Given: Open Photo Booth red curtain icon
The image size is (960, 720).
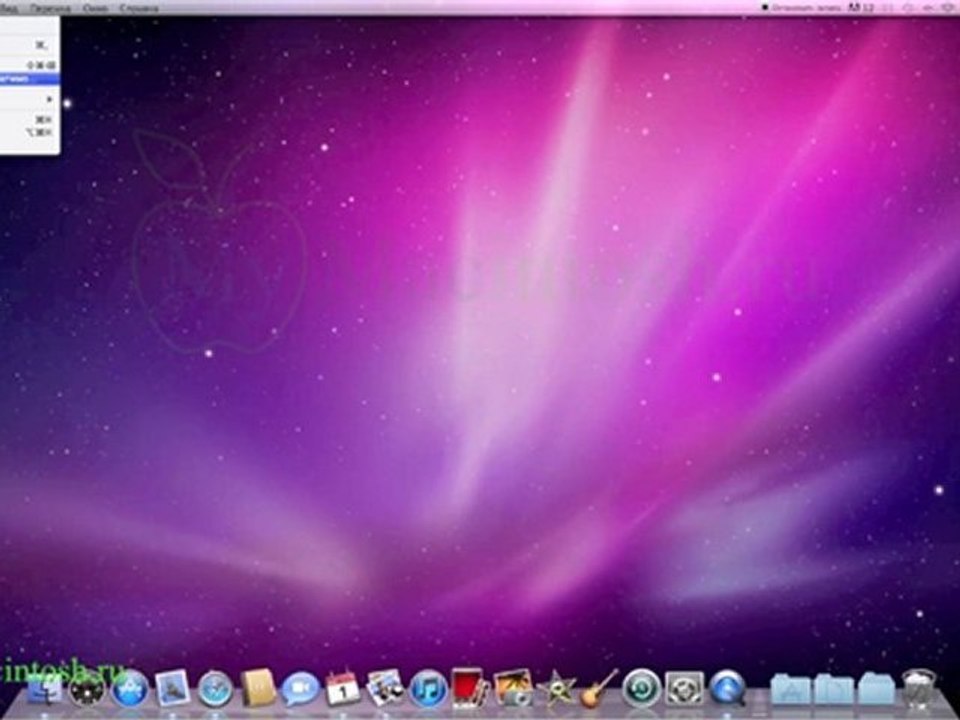Looking at the screenshot, I should (470, 688).
